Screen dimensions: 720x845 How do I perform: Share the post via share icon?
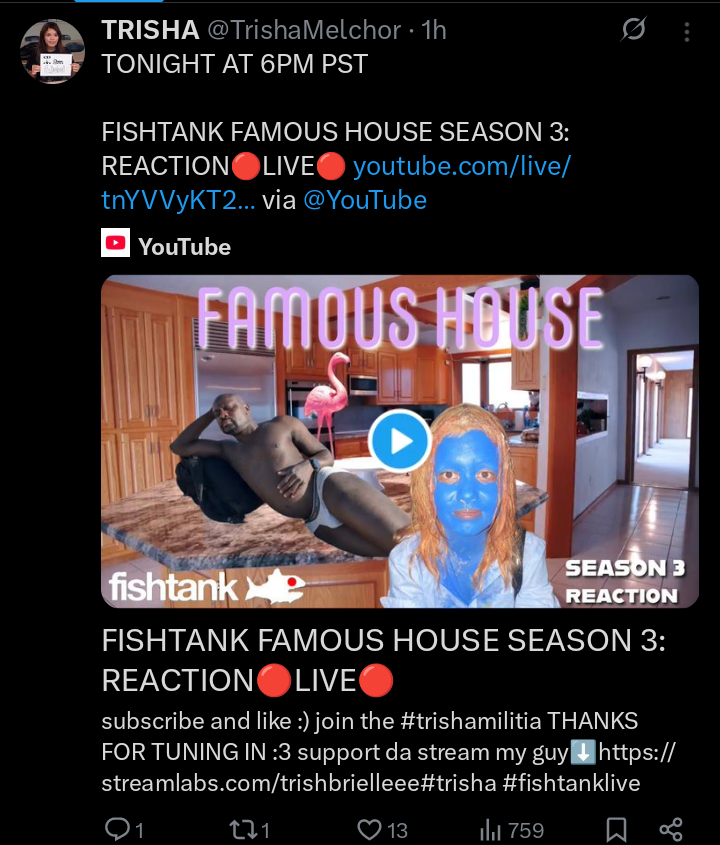tap(671, 829)
